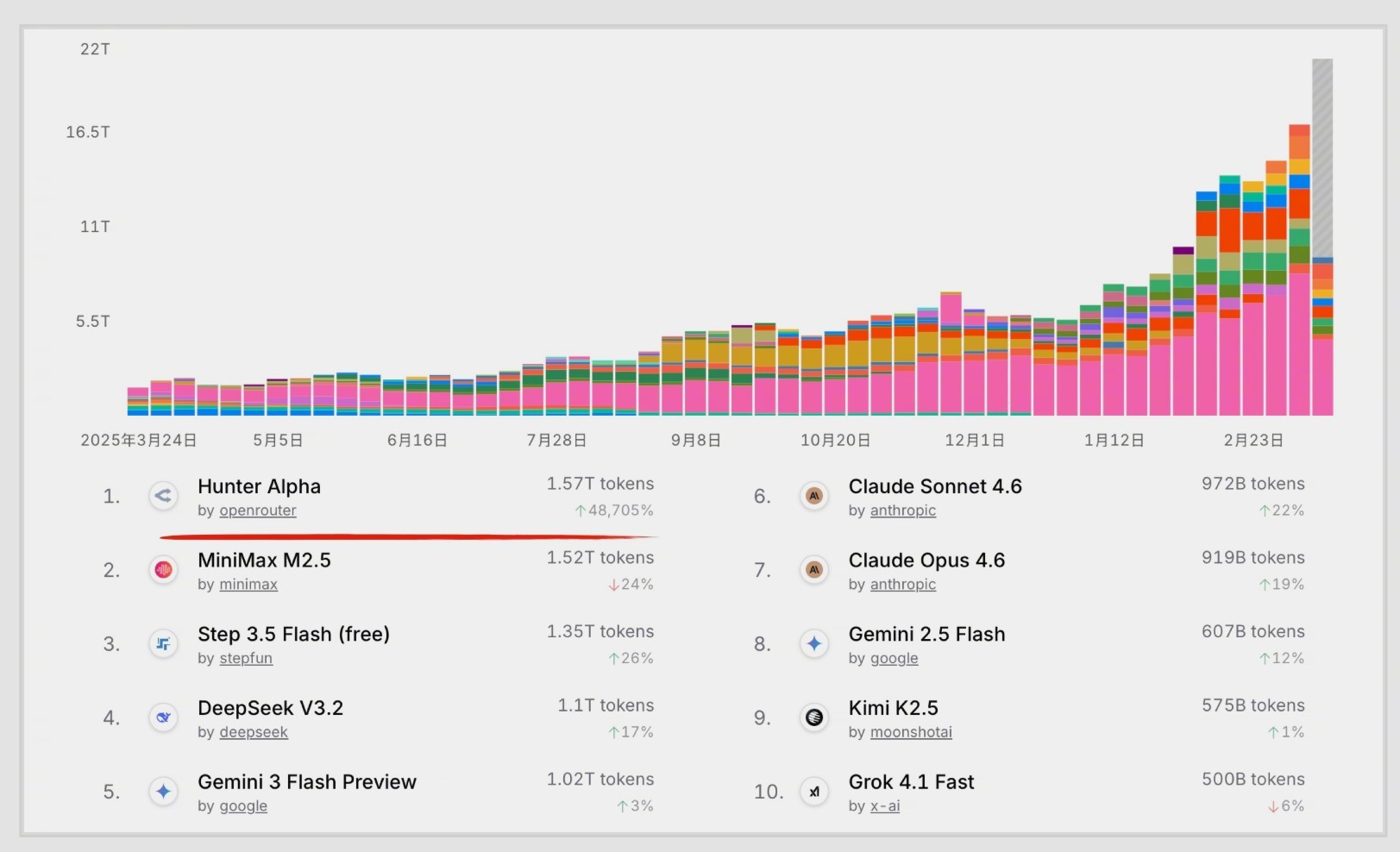Open the Grok 4.1 Fast model page
The height and width of the screenshot is (852, 1400).
coord(911,782)
